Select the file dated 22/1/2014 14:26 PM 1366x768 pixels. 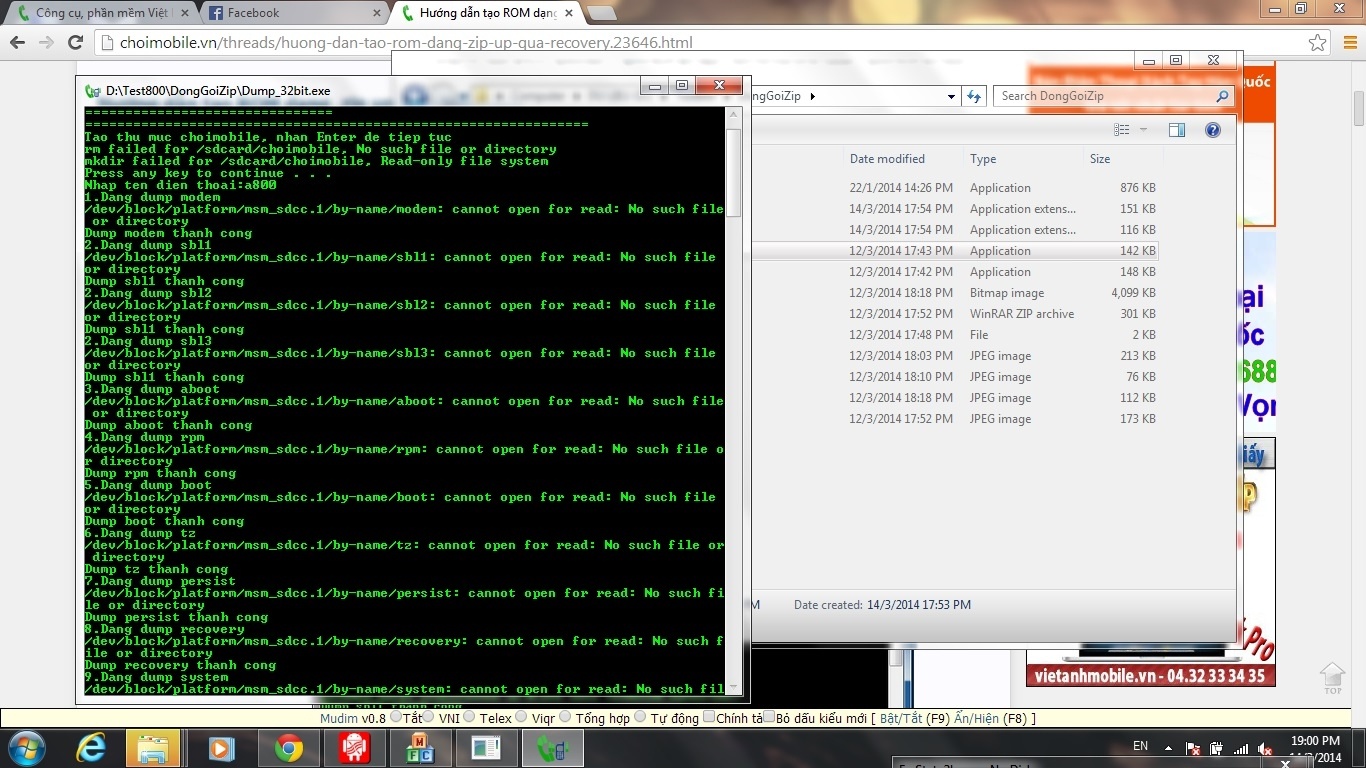tap(954, 188)
